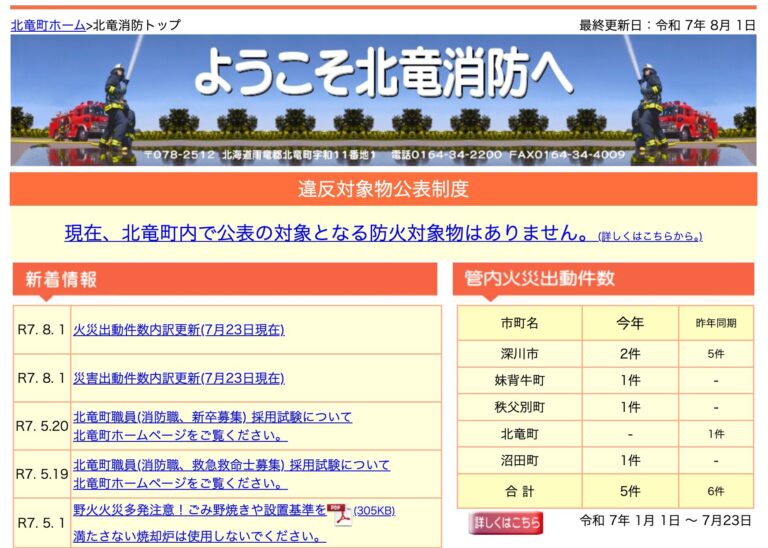Open the 救急救命士募集 recruitment exam link
The width and height of the screenshot is (768, 548).
pyautogui.click(x=231, y=465)
